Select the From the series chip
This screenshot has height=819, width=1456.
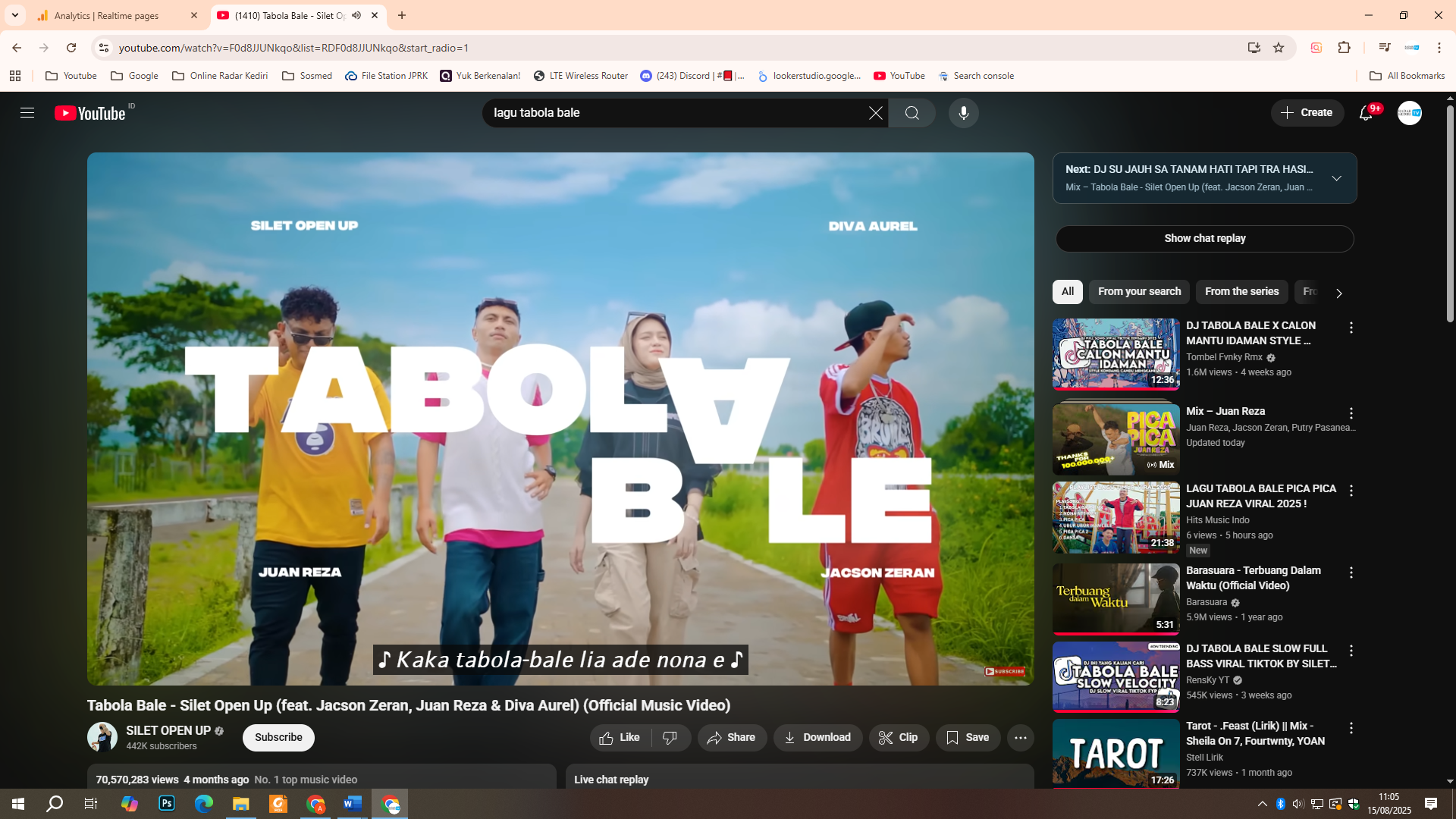pos(1241,292)
